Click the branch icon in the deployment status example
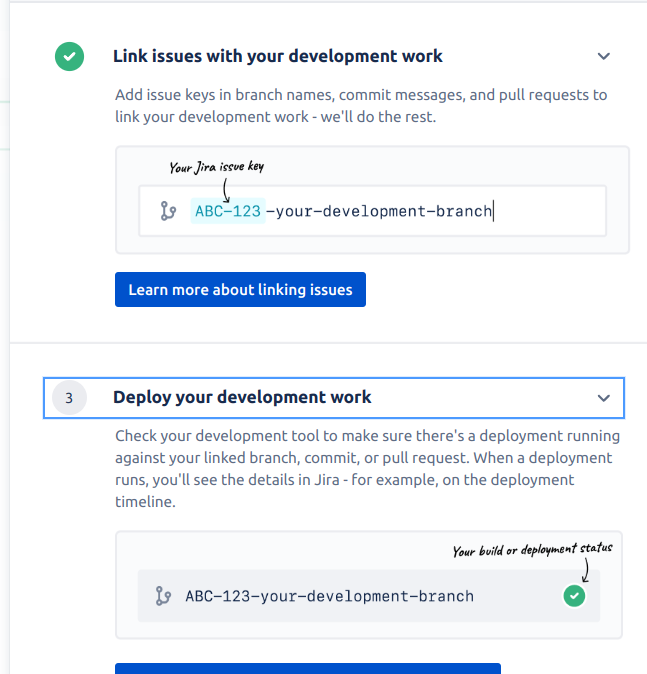This screenshot has width=647, height=674. point(163,596)
